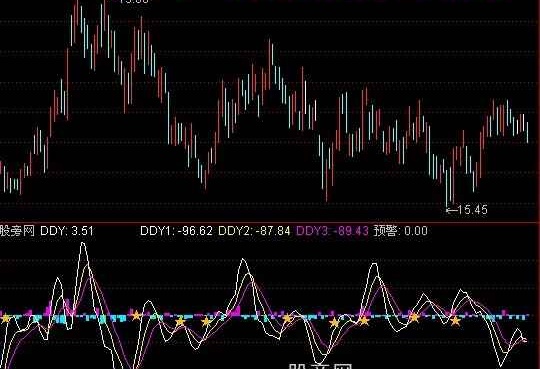Select the DDY1: -96.62 indicator label
Screen dimensions: 540x369
click(176, 230)
